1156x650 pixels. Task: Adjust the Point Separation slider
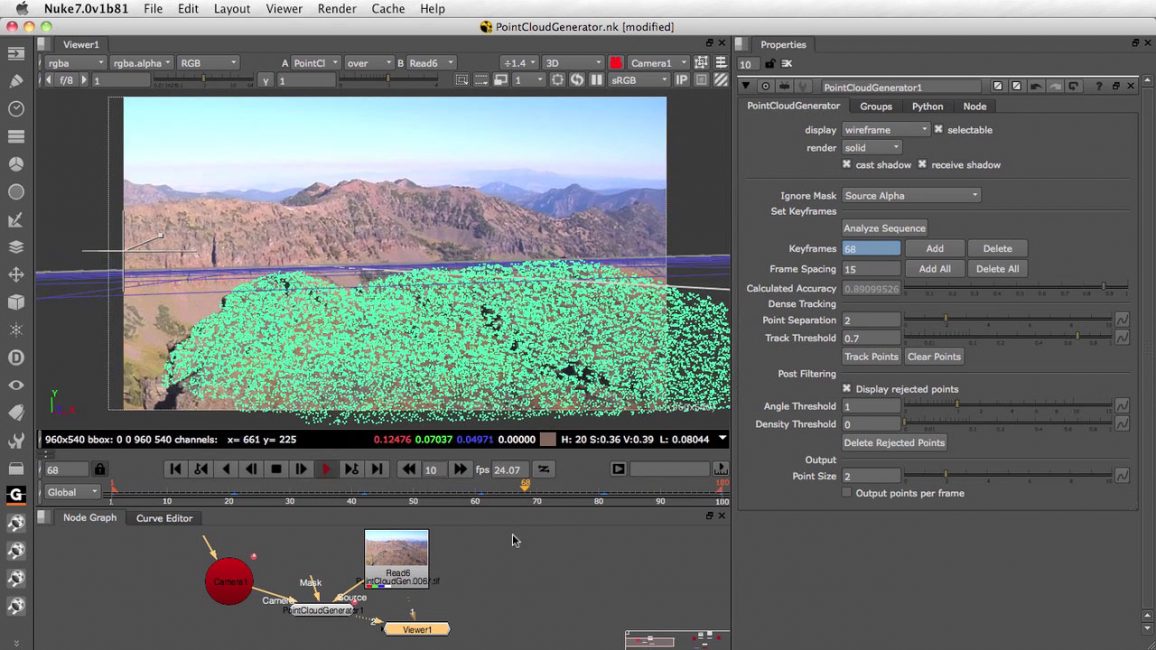(x=1008, y=319)
